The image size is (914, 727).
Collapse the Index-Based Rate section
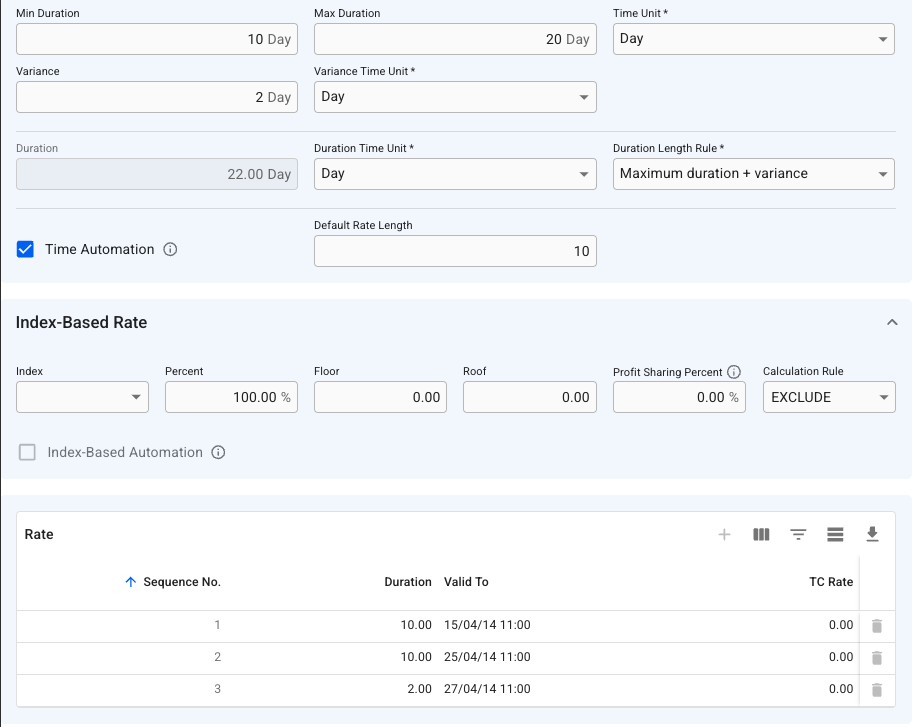pos(892,323)
